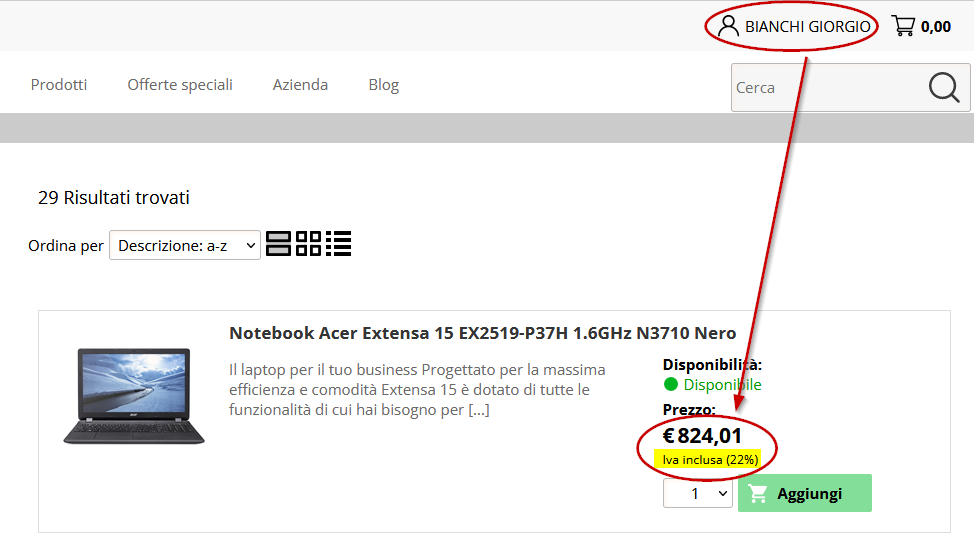
Task: Open the Offerte speciali menu item
Action: click(180, 84)
